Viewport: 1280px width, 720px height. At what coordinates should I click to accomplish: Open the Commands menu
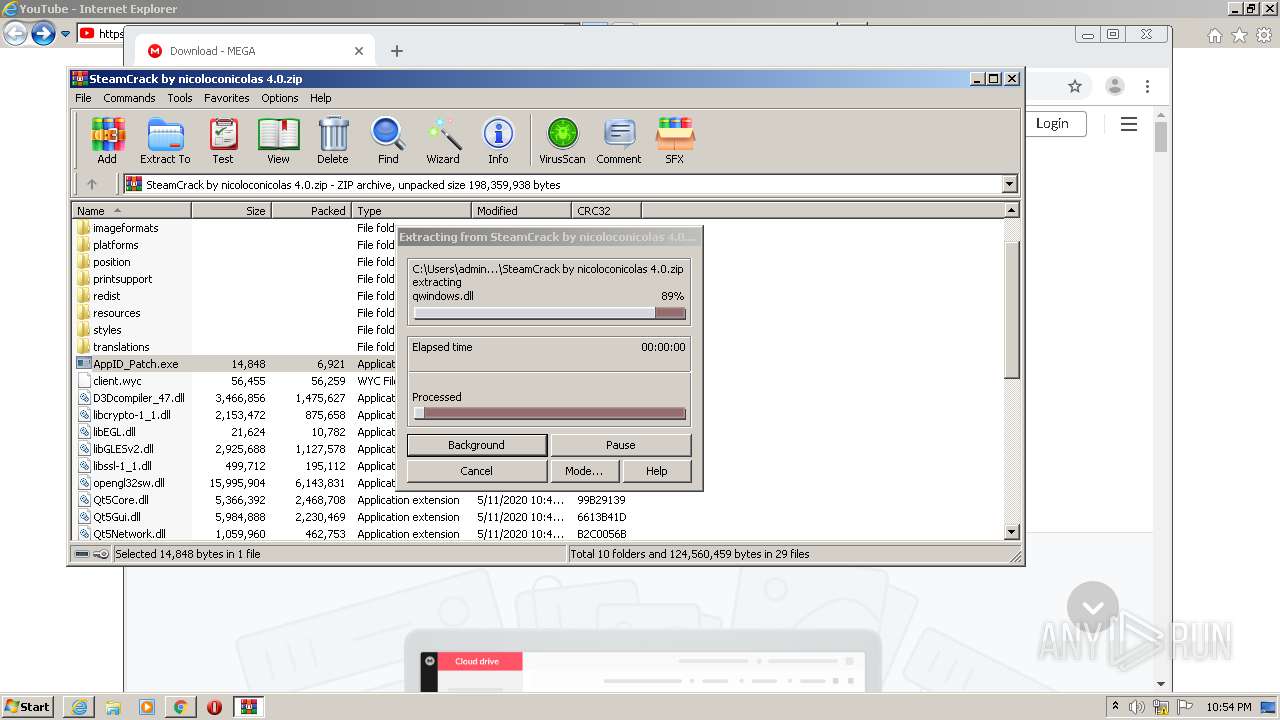pos(129,98)
